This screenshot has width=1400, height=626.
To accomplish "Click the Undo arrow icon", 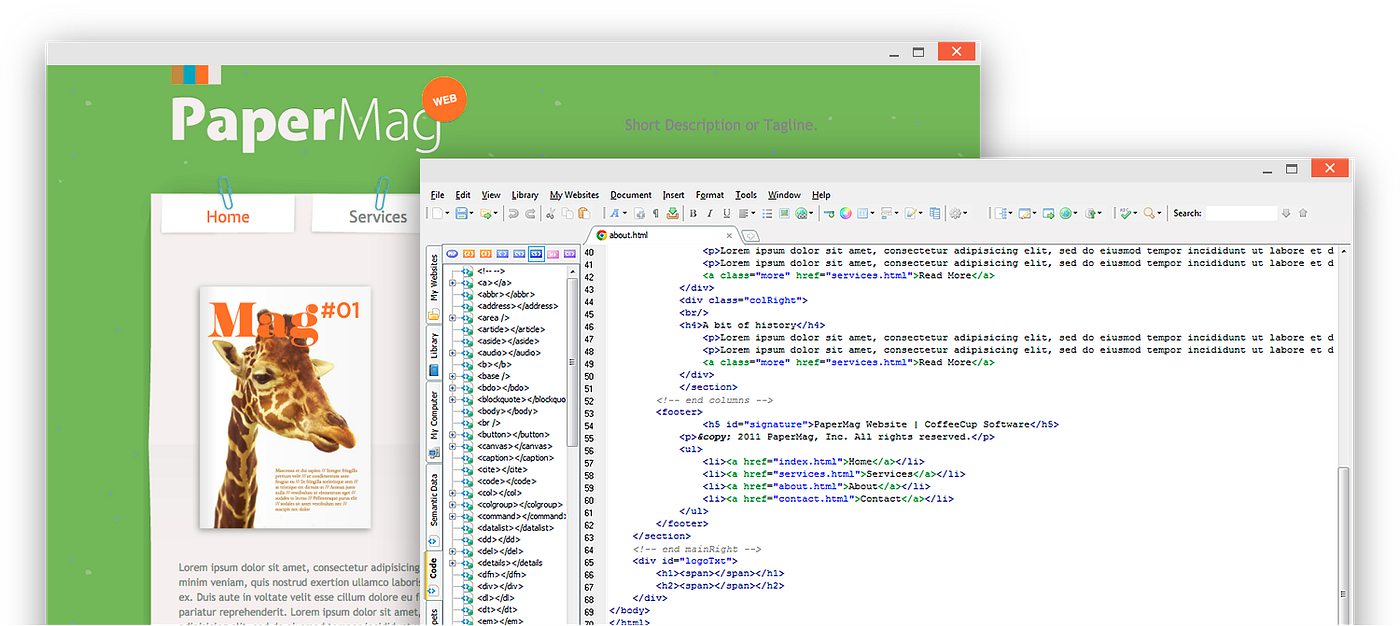I will tap(513, 213).
